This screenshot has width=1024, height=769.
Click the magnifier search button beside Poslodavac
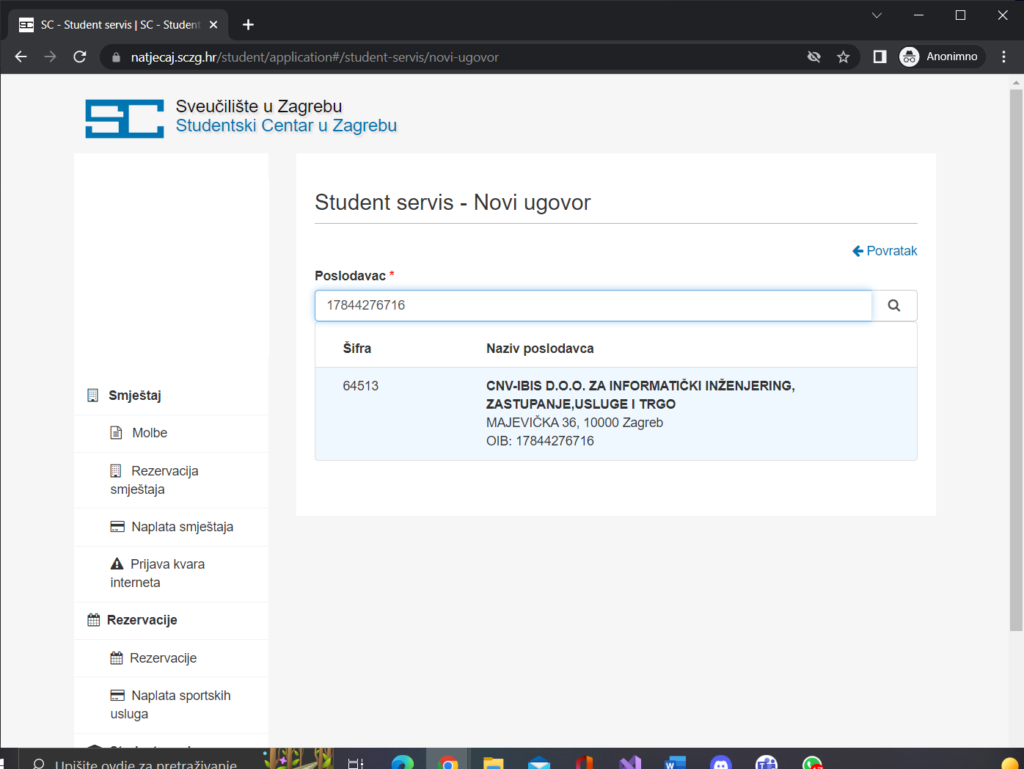pos(894,306)
